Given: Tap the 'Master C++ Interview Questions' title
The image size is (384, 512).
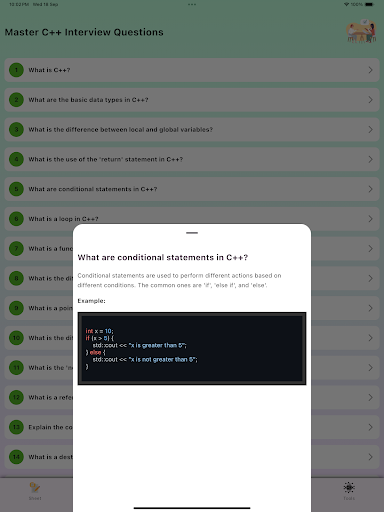Looking at the screenshot, I should coord(84,32).
